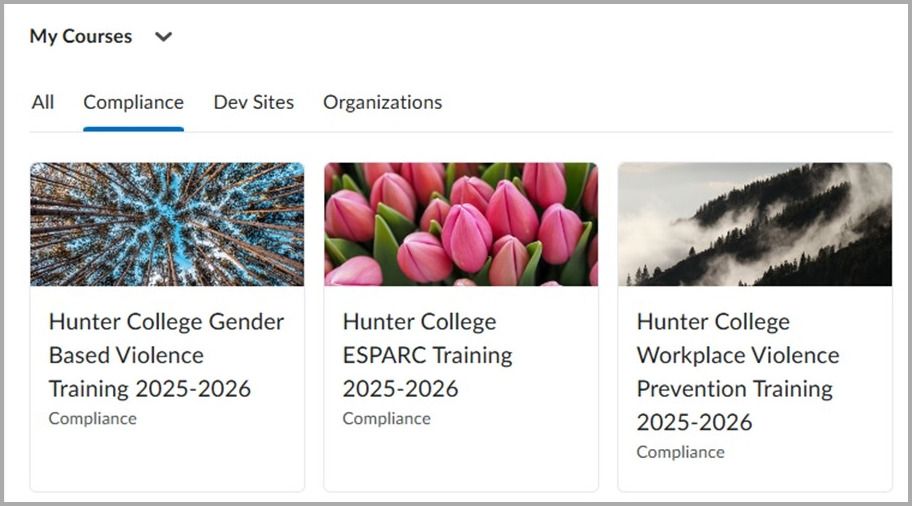This screenshot has width=912, height=506.
Task: Click Compliance label under Gender Based Violence course
Action: (93, 419)
